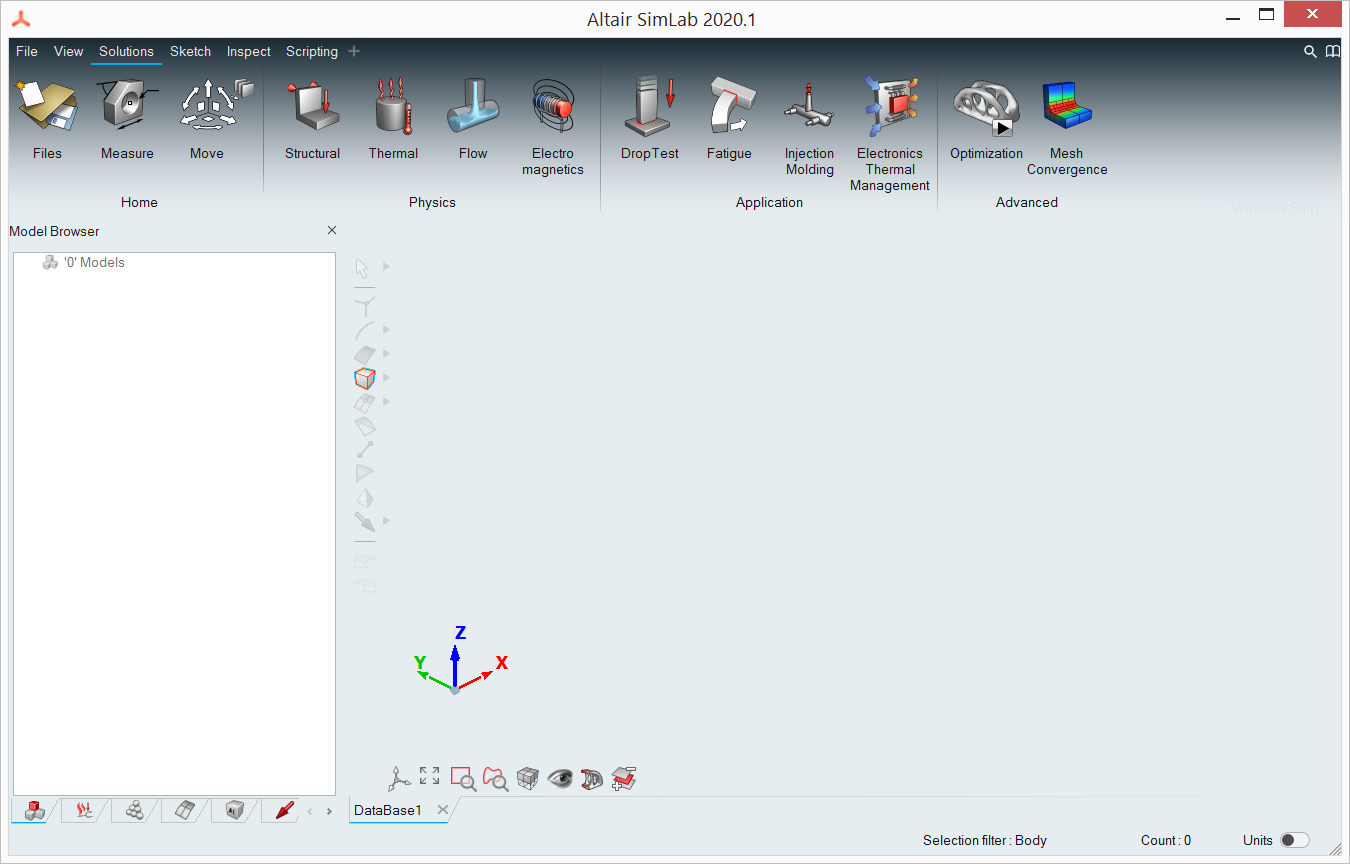Click the axis orientation view icon
The width and height of the screenshot is (1350, 864).
pos(400,778)
